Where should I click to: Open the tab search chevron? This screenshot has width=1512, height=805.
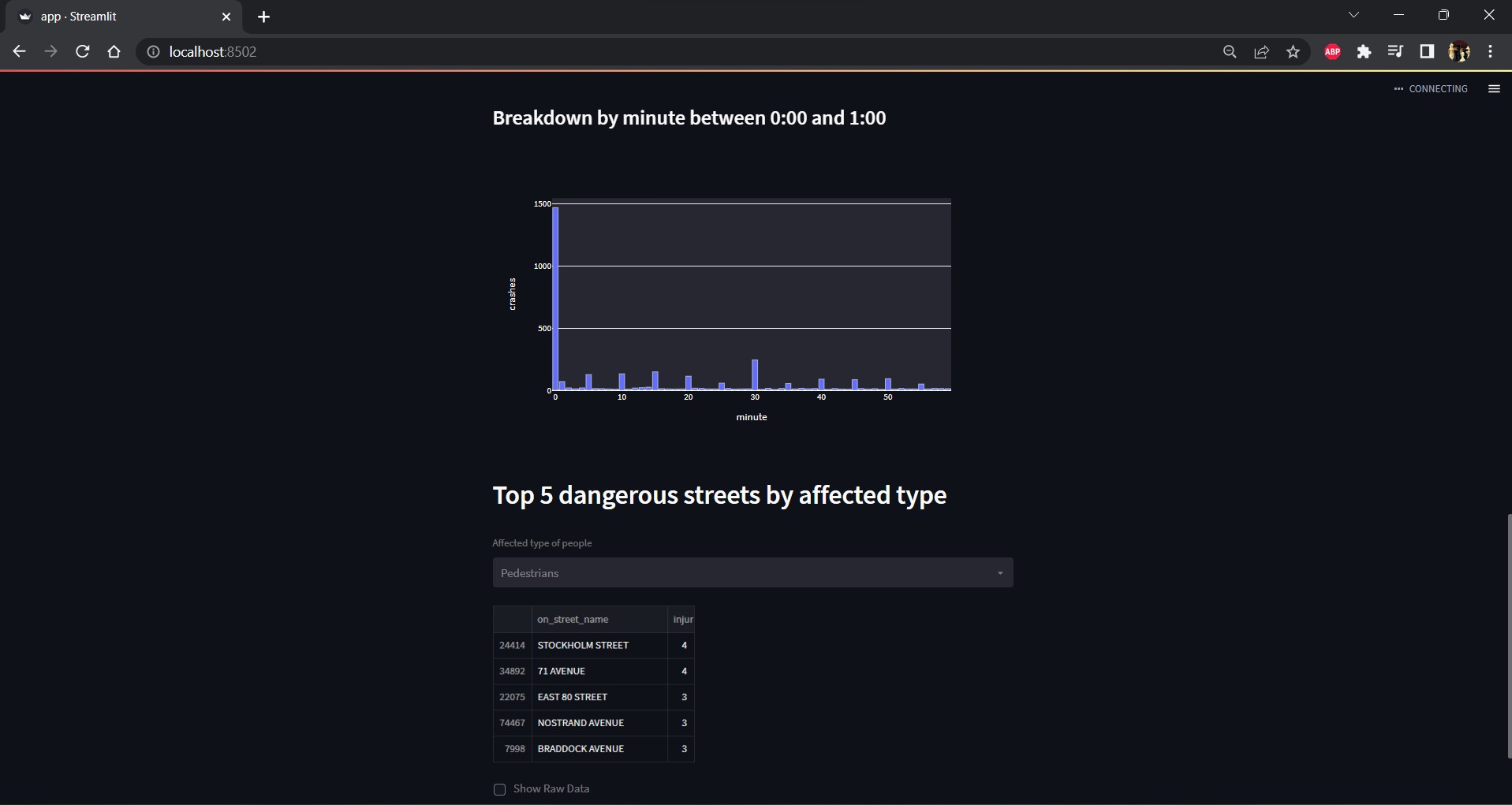click(x=1354, y=15)
